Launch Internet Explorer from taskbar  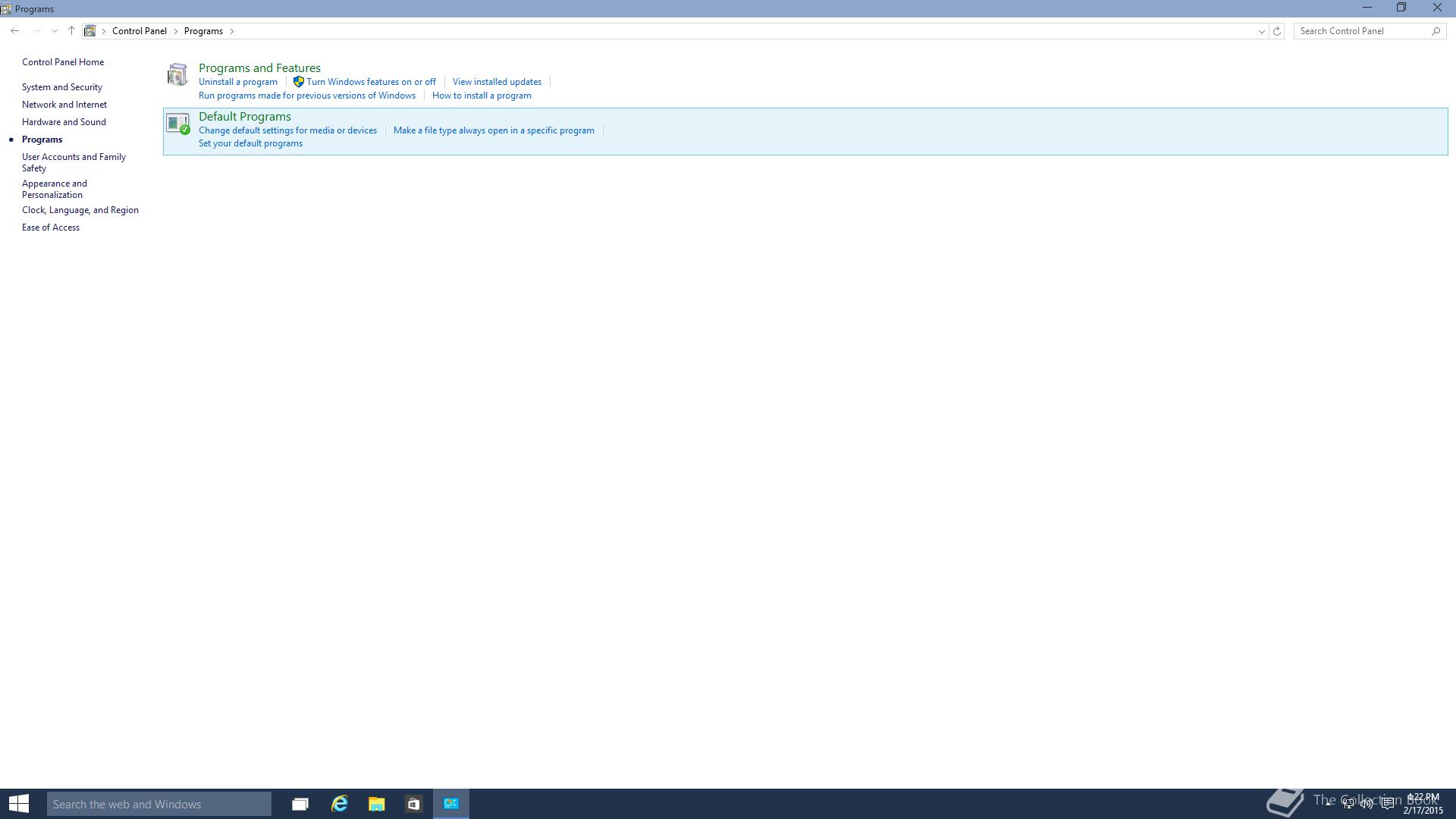339,804
